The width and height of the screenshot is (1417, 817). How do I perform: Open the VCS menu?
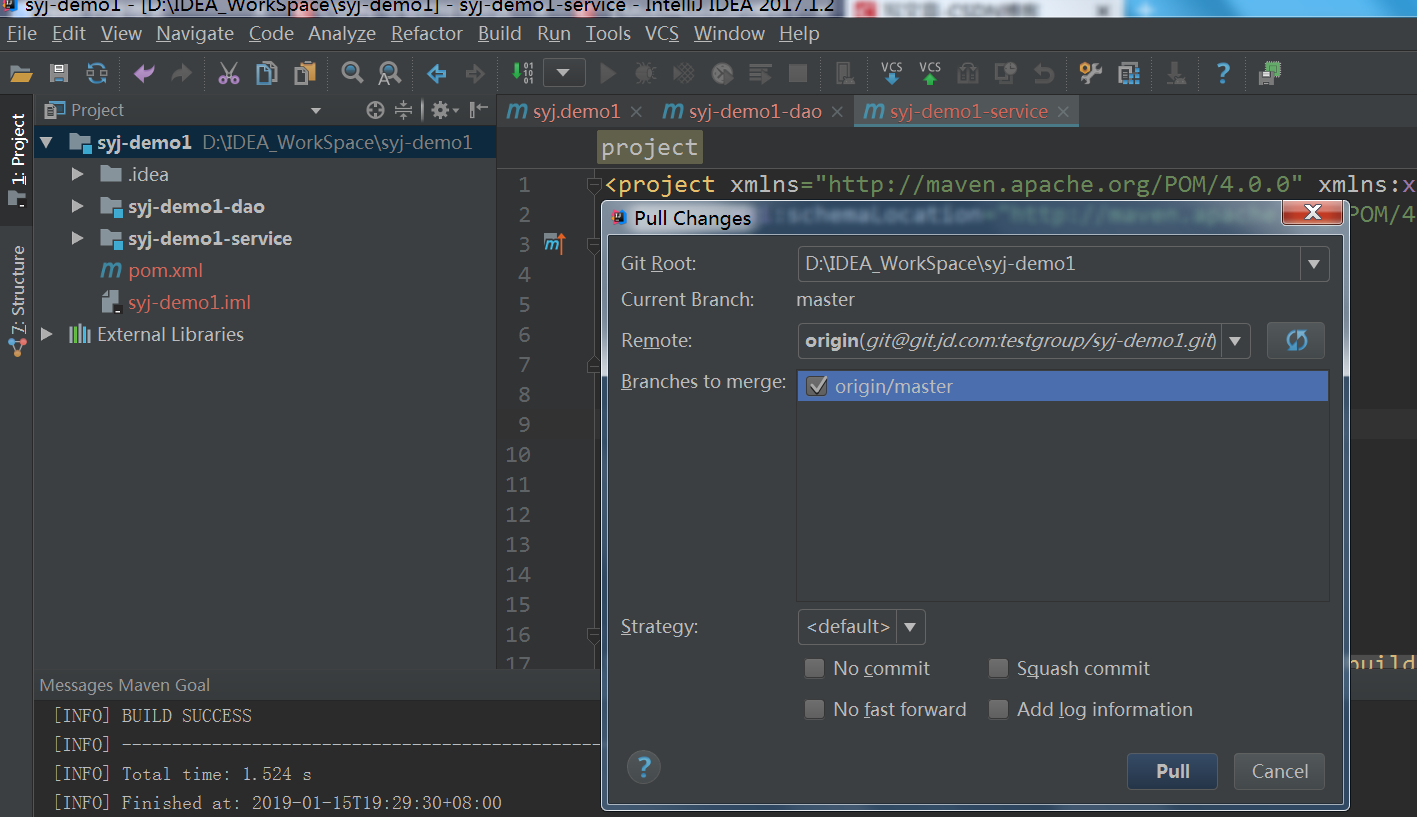pyautogui.click(x=662, y=33)
